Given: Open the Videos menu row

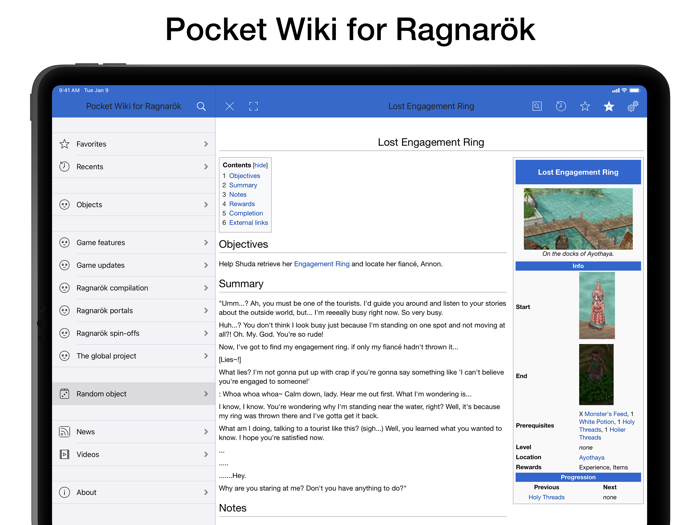Looking at the screenshot, I should [134, 454].
